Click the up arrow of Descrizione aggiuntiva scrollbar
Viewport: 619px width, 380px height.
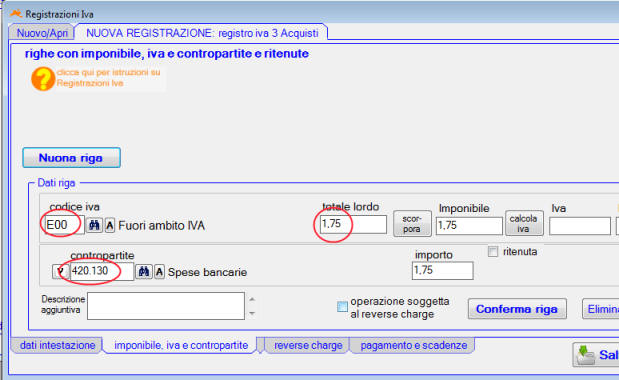coord(252,299)
